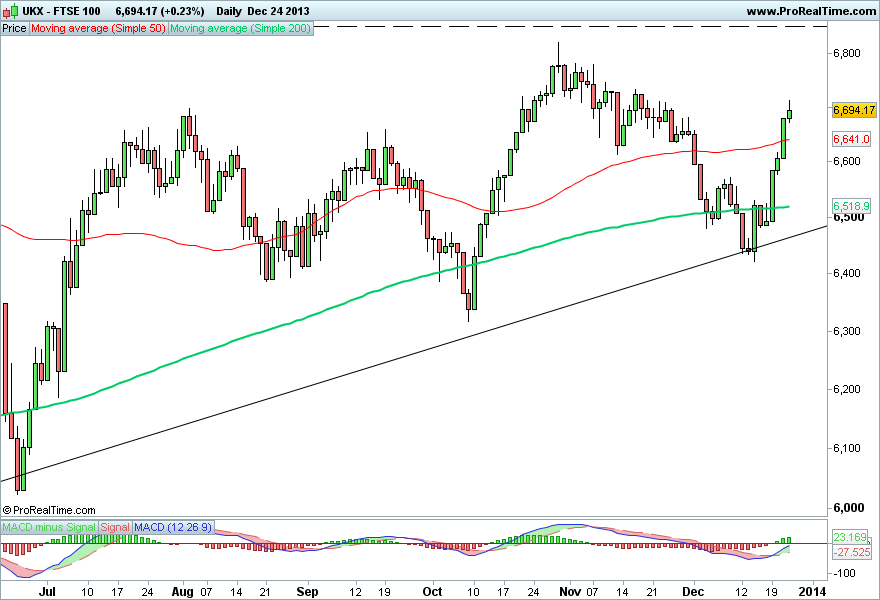The width and height of the screenshot is (880, 600).
Task: Click the Oct date axis label
Action: [432, 592]
